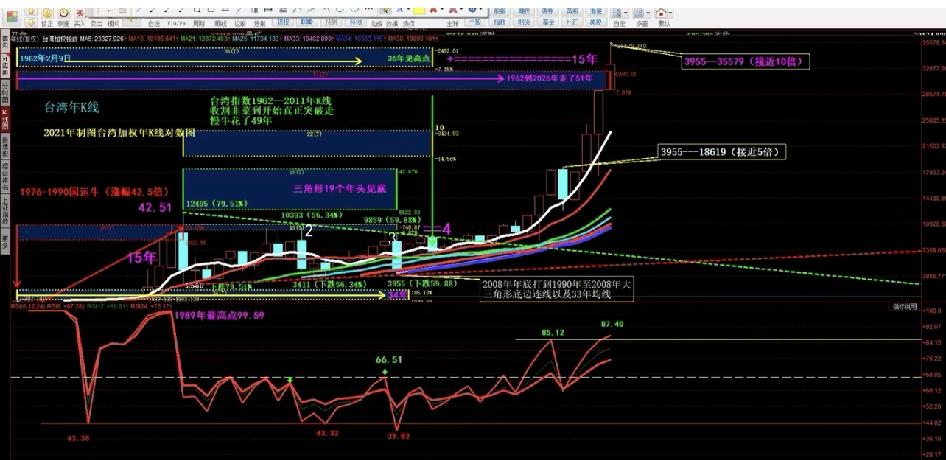The height and width of the screenshot is (460, 946).
Task: Switch to the 分时图 sidebar tab
Action: [x=4, y=92]
